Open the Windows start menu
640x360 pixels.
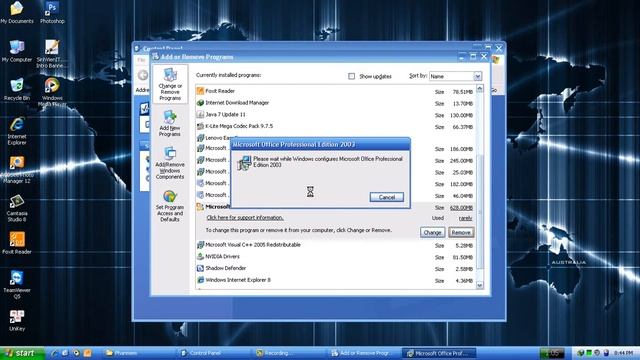click(22, 353)
